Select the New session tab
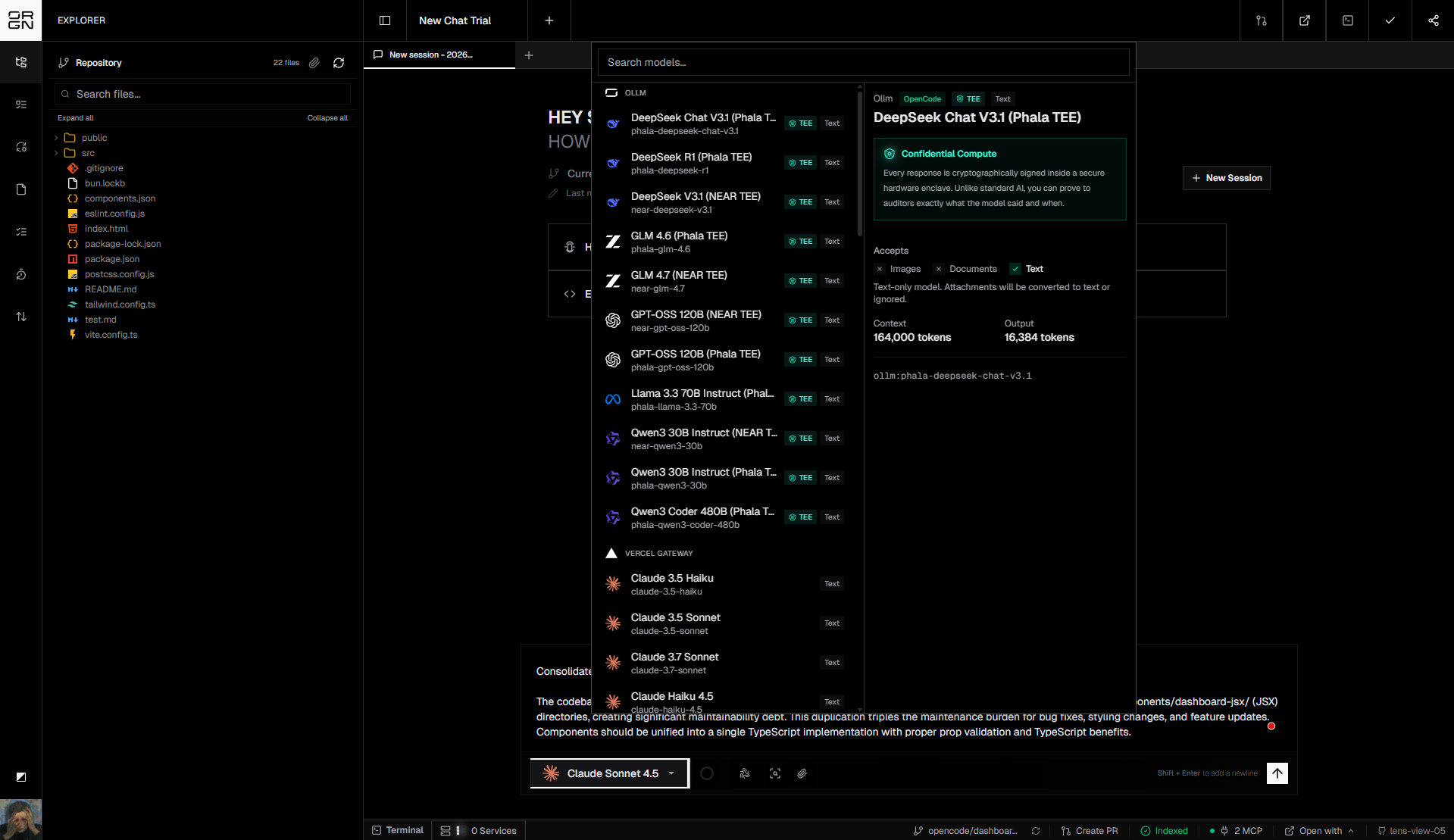 point(430,55)
